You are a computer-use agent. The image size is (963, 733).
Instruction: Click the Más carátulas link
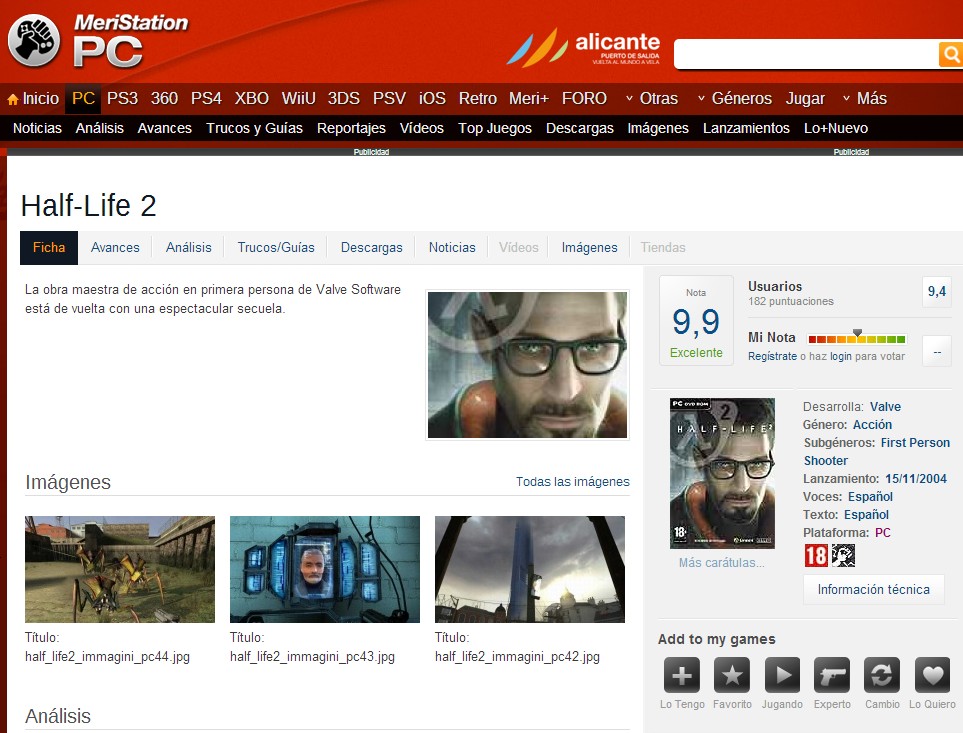click(722, 562)
